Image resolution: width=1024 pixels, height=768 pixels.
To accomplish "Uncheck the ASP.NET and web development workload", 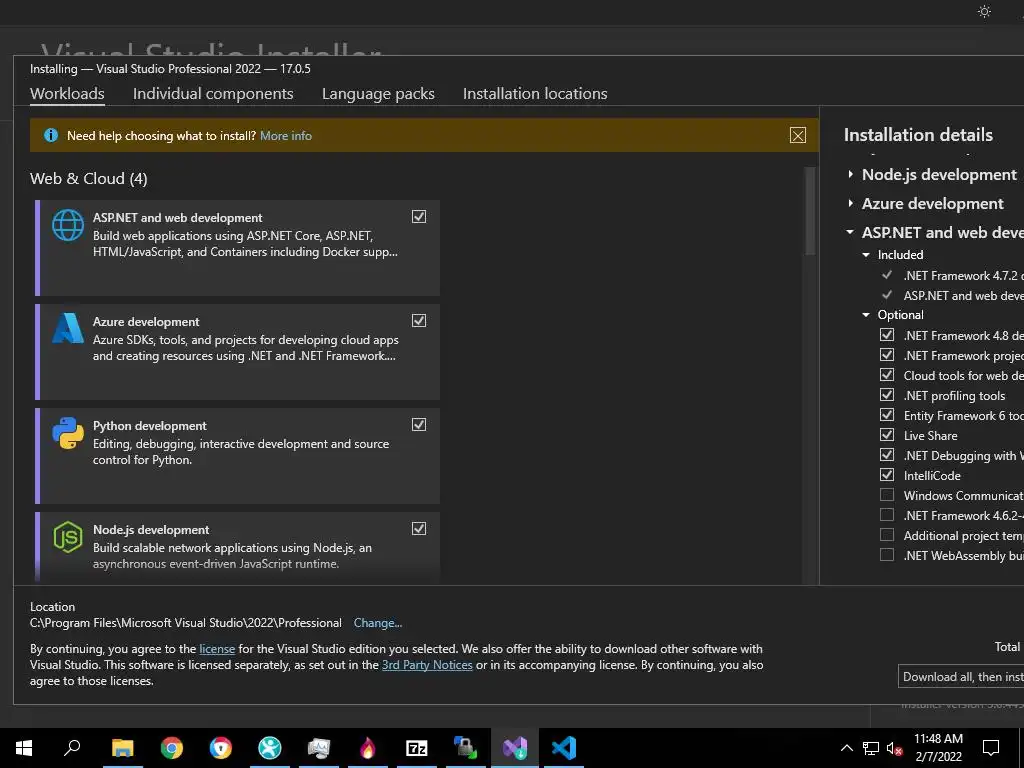I will point(419,216).
